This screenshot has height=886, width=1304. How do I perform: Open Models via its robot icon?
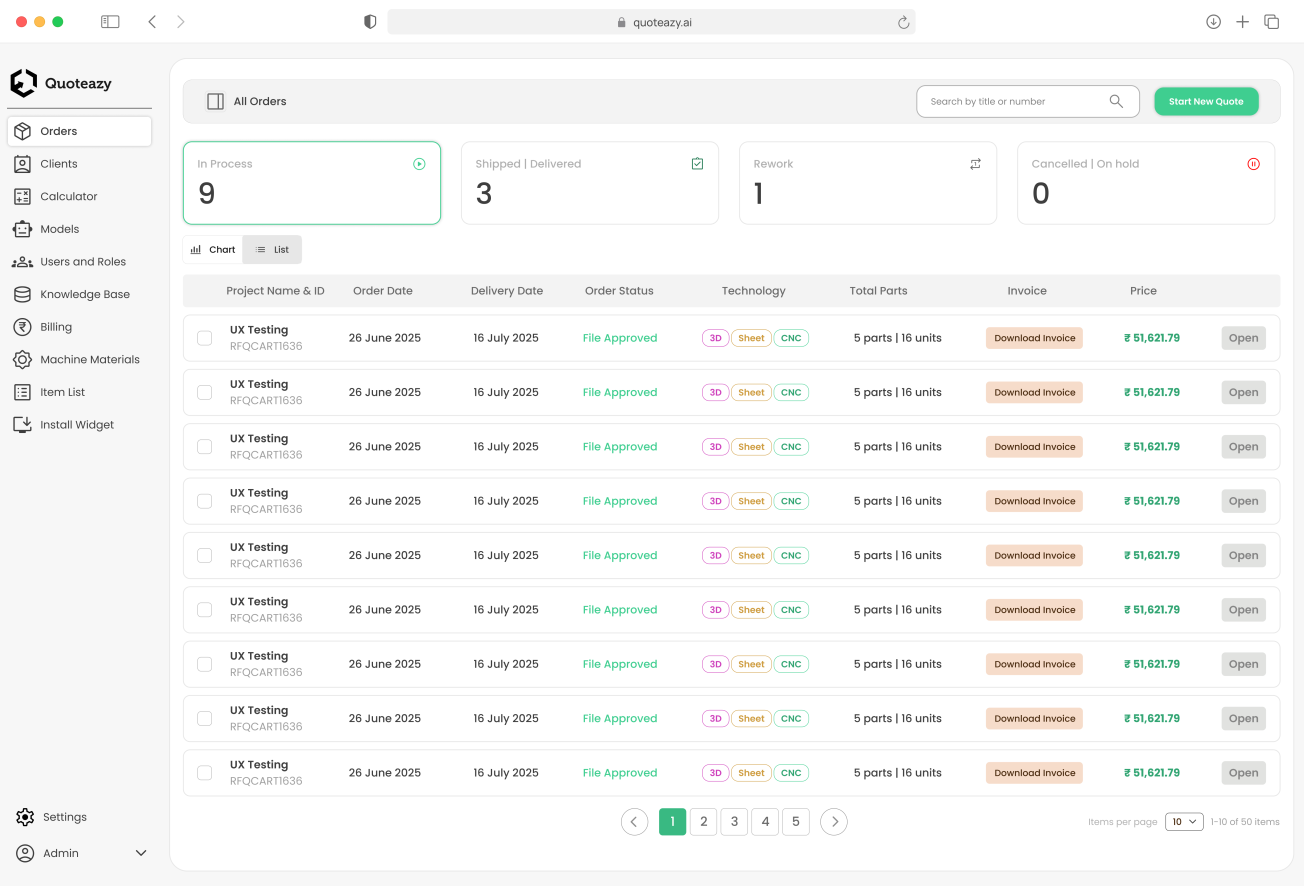22,229
